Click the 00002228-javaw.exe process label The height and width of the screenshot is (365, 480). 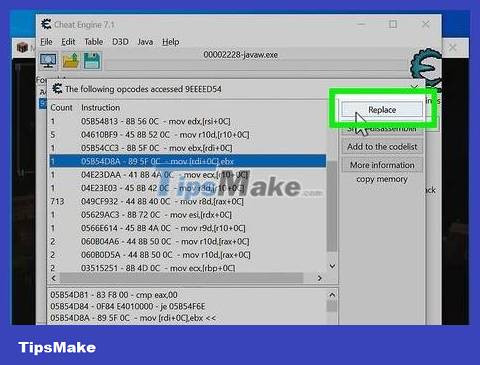(240, 55)
